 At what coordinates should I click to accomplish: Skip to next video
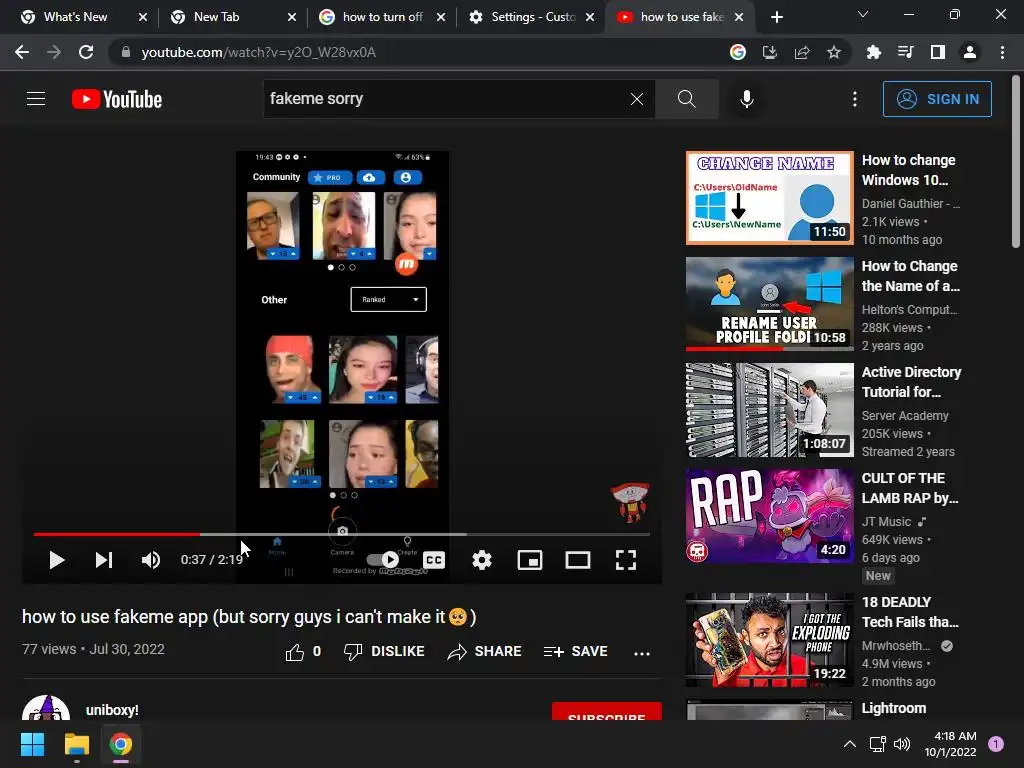click(x=104, y=560)
